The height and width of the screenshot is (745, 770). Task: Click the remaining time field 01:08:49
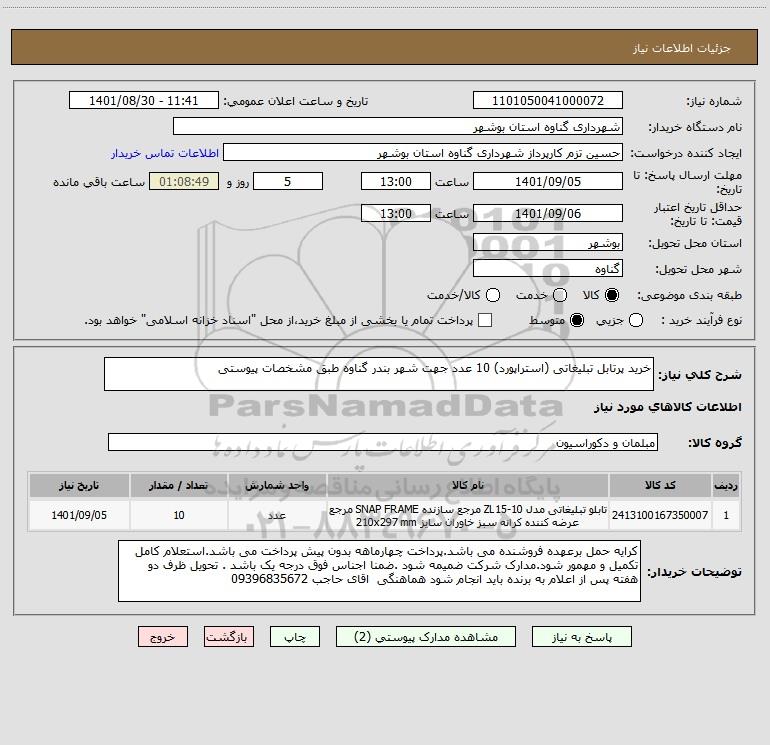click(184, 181)
